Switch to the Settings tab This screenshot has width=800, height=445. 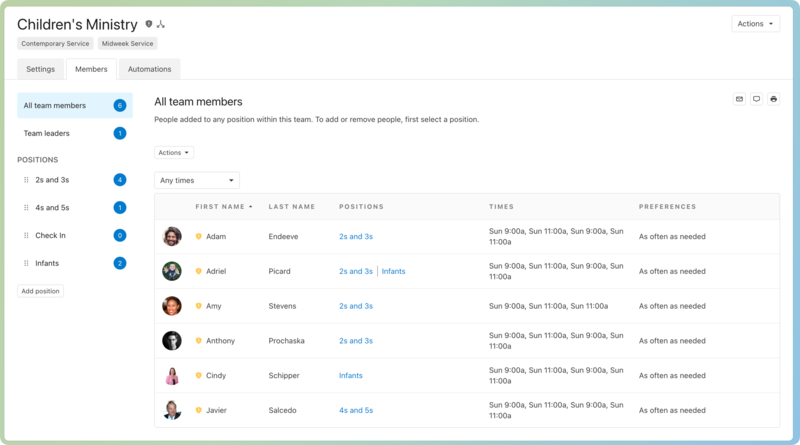(40, 69)
